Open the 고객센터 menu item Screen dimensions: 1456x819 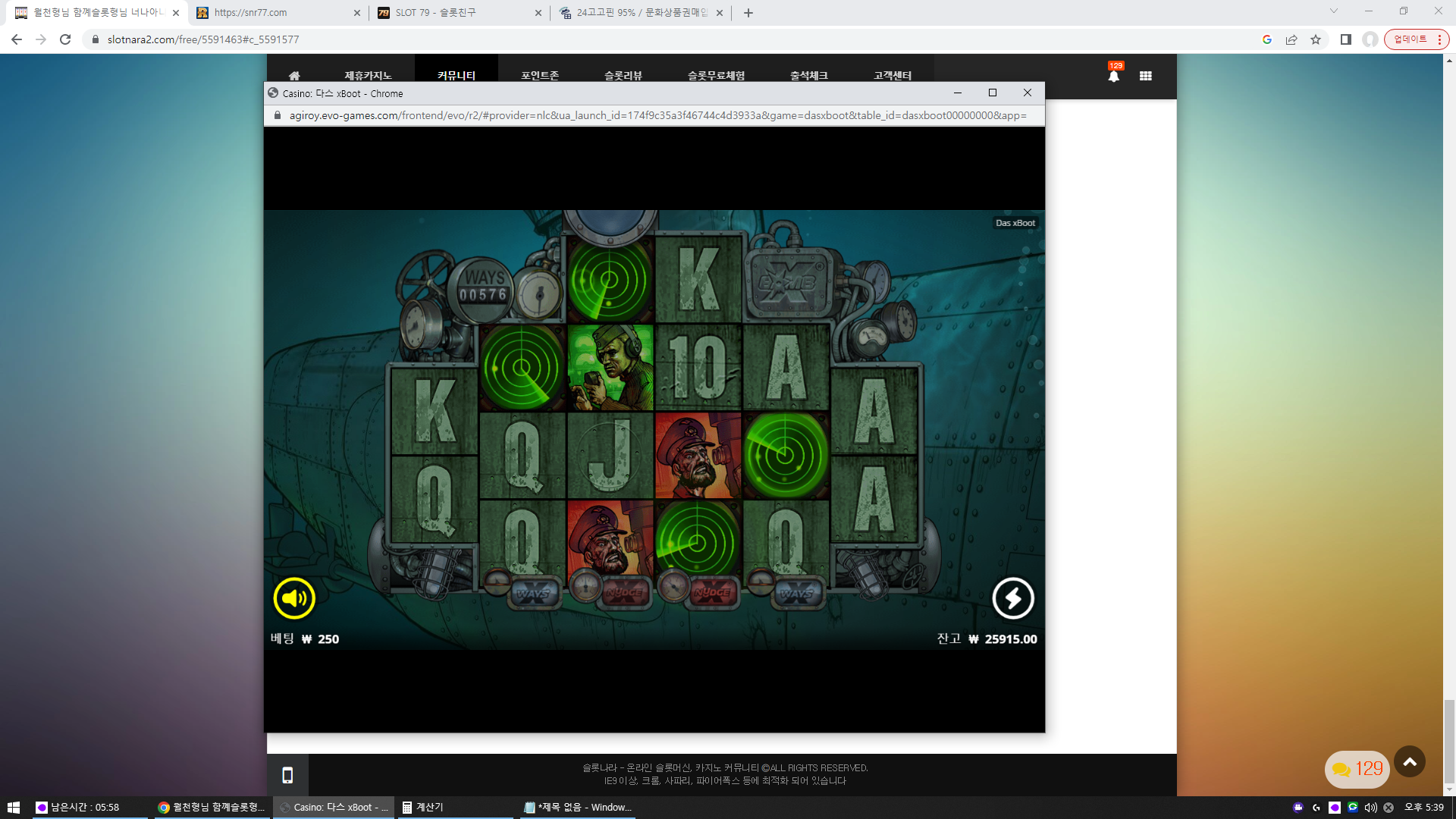click(x=893, y=76)
